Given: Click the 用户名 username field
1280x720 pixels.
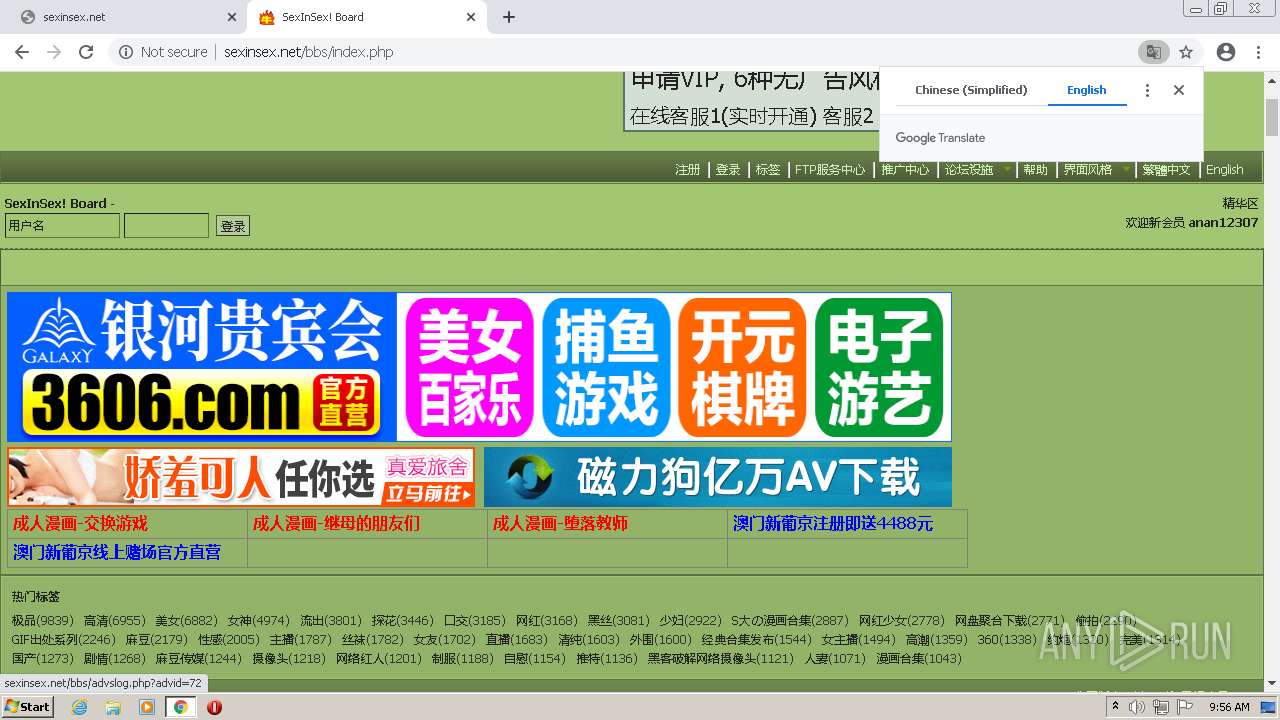Looking at the screenshot, I should pyautogui.click(x=62, y=226).
